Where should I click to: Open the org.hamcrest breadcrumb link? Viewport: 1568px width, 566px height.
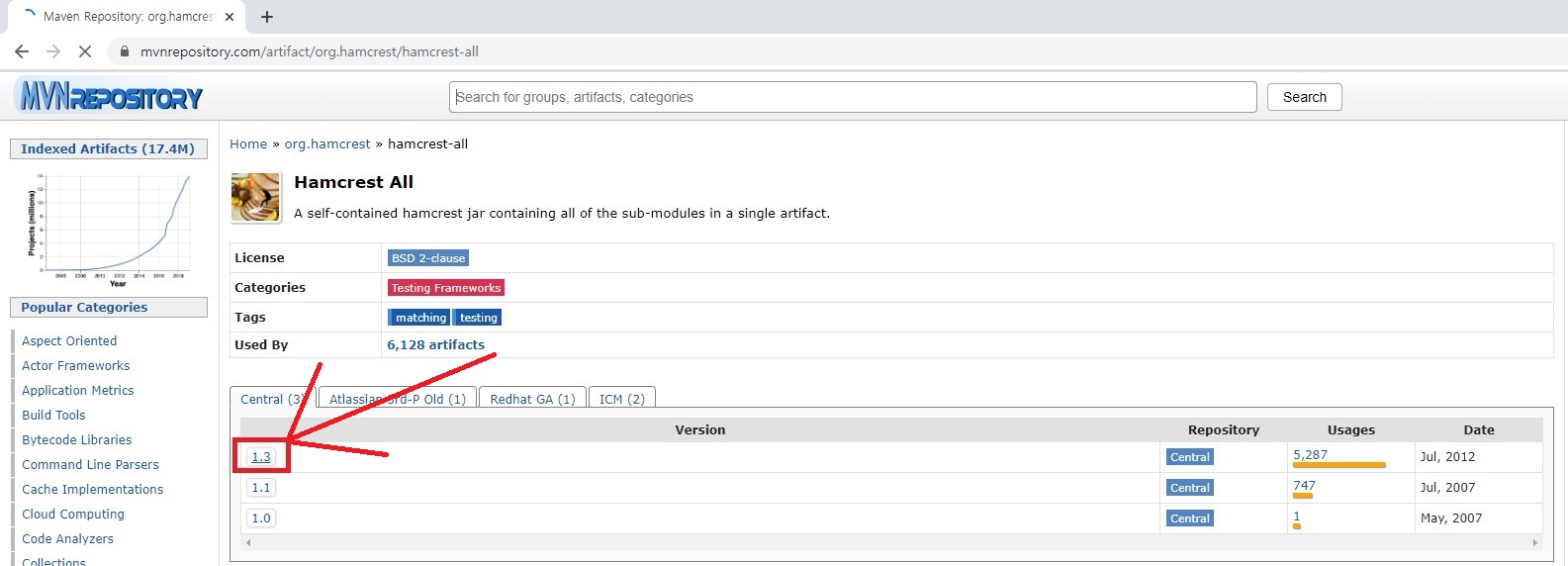[x=327, y=143]
